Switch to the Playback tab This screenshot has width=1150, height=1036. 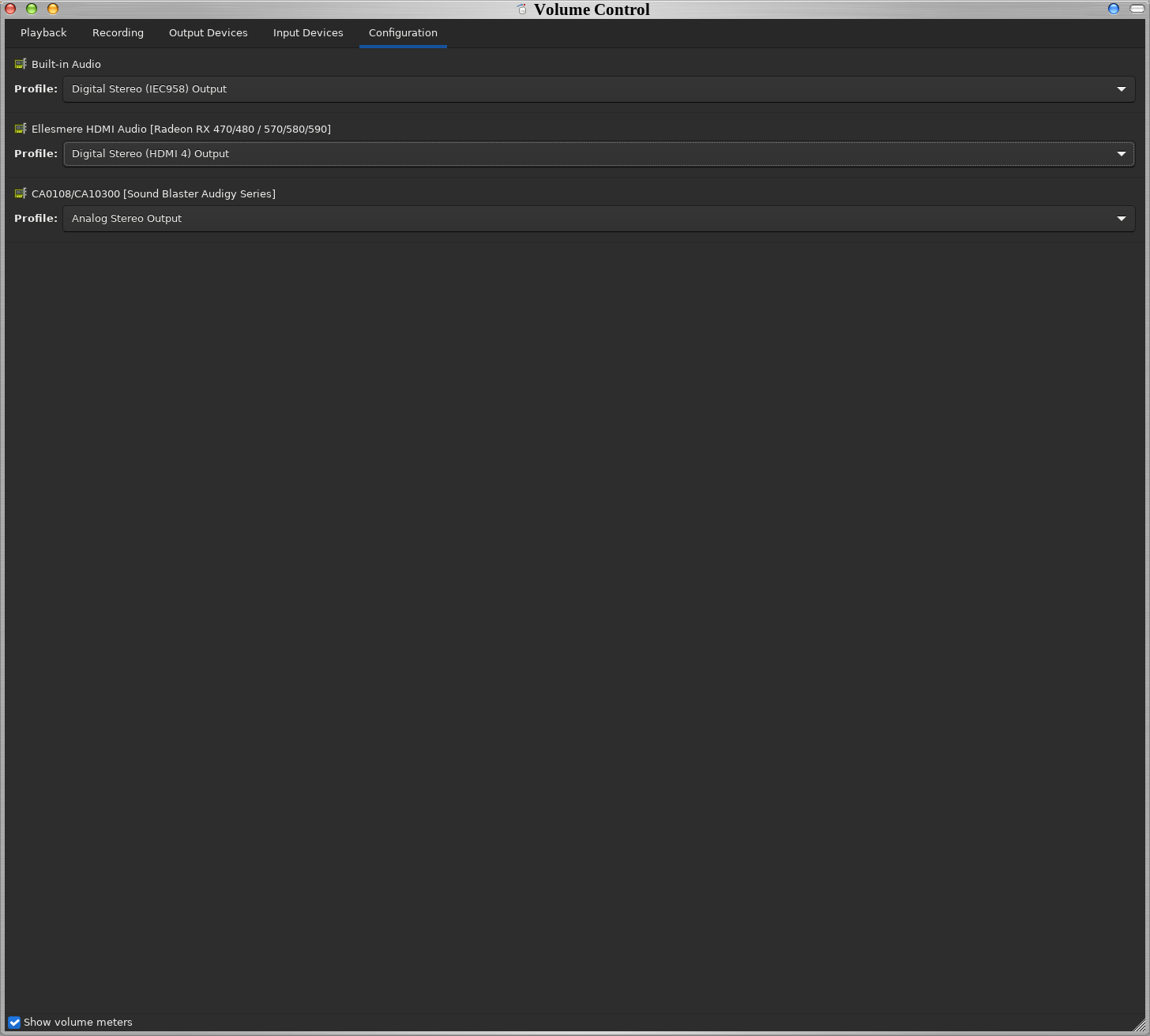[x=43, y=33]
